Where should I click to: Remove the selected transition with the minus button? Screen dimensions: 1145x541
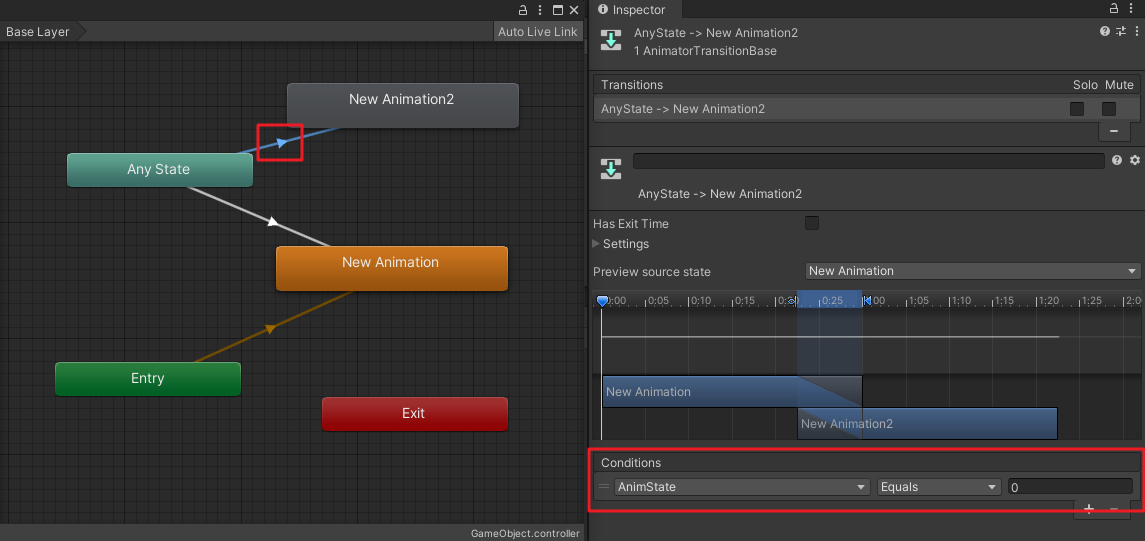click(x=1114, y=131)
